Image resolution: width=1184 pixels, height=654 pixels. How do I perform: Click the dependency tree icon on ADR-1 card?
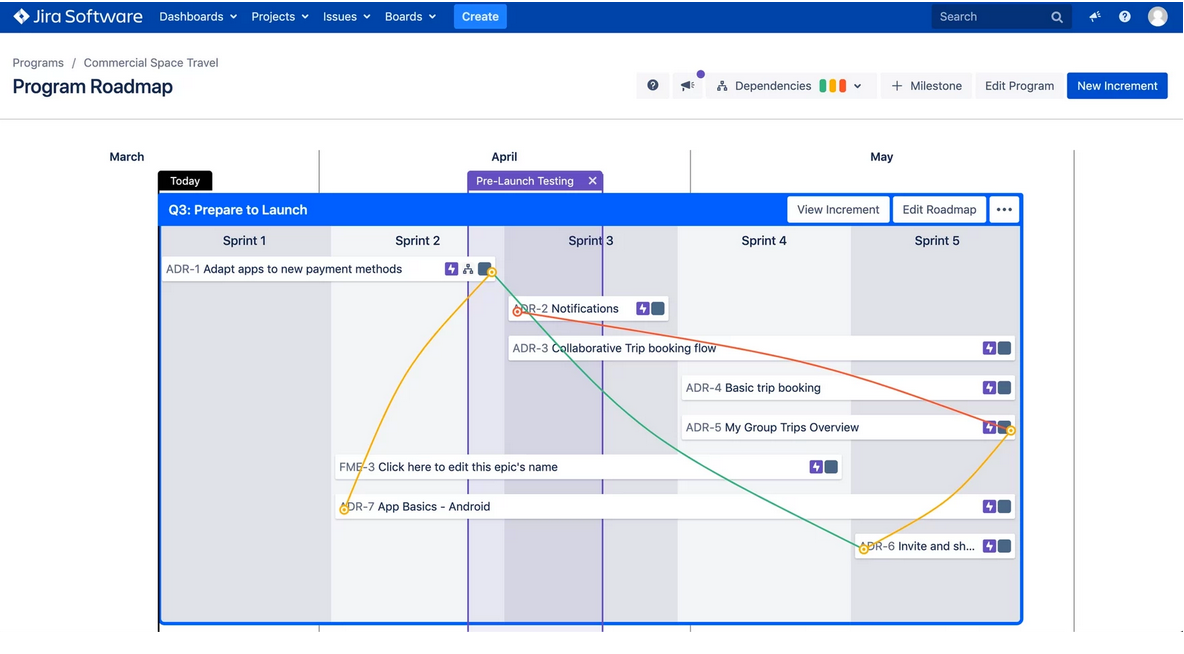tap(468, 268)
